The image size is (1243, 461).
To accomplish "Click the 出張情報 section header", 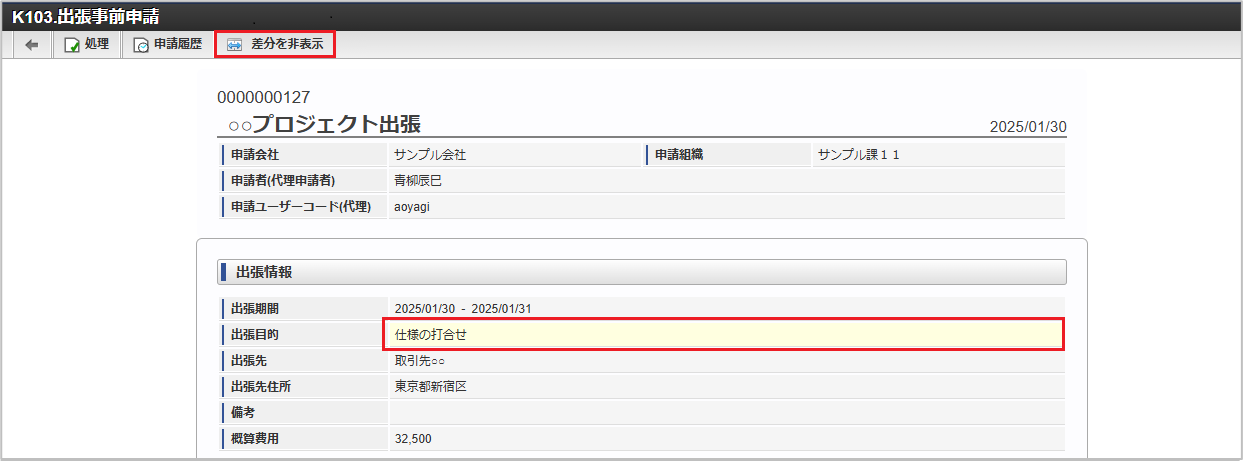I will pos(642,272).
